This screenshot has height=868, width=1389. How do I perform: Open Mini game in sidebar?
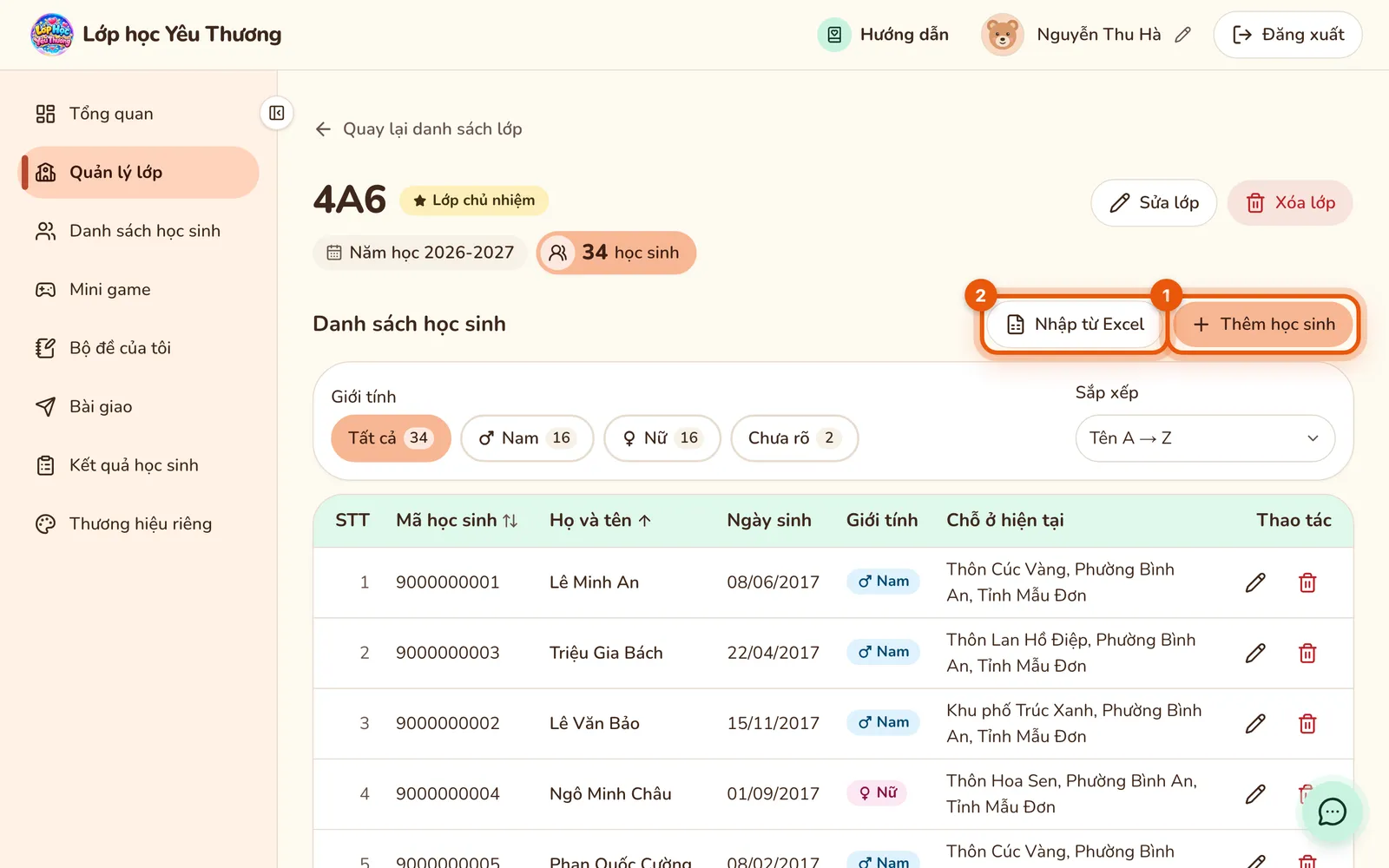tap(139, 290)
